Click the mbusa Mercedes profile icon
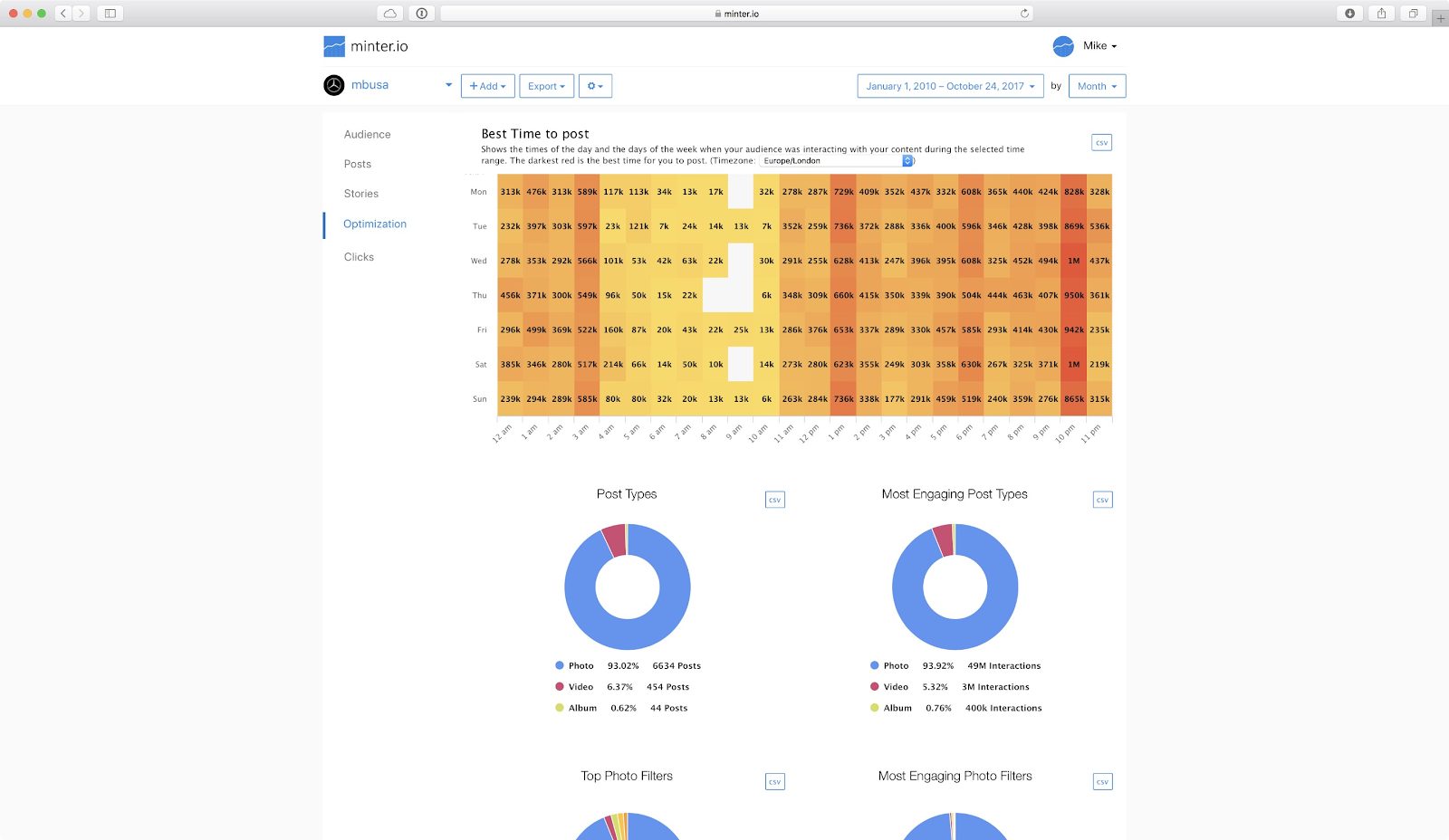 click(x=334, y=85)
